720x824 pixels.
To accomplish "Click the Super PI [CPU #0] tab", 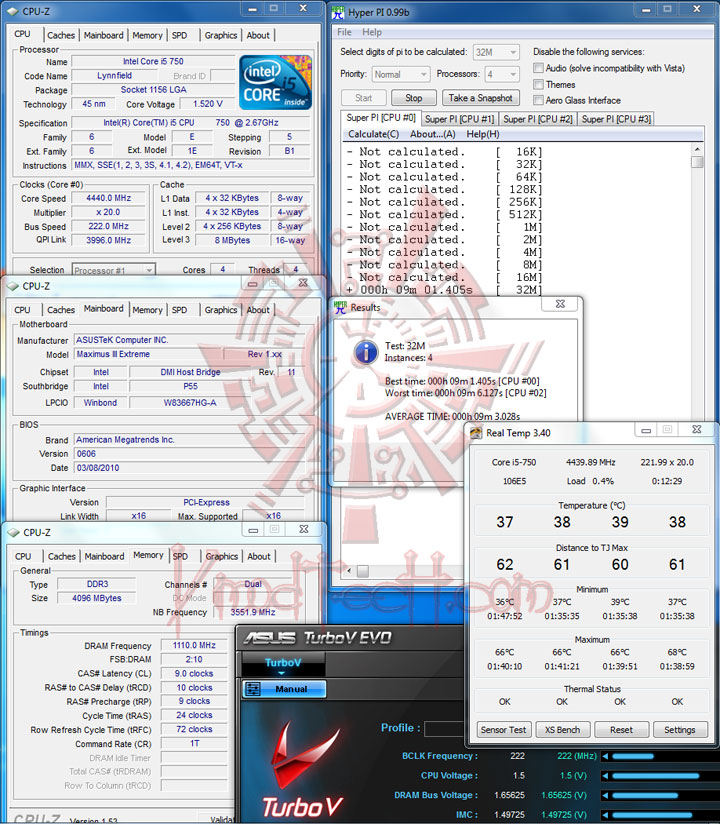I will [x=380, y=118].
